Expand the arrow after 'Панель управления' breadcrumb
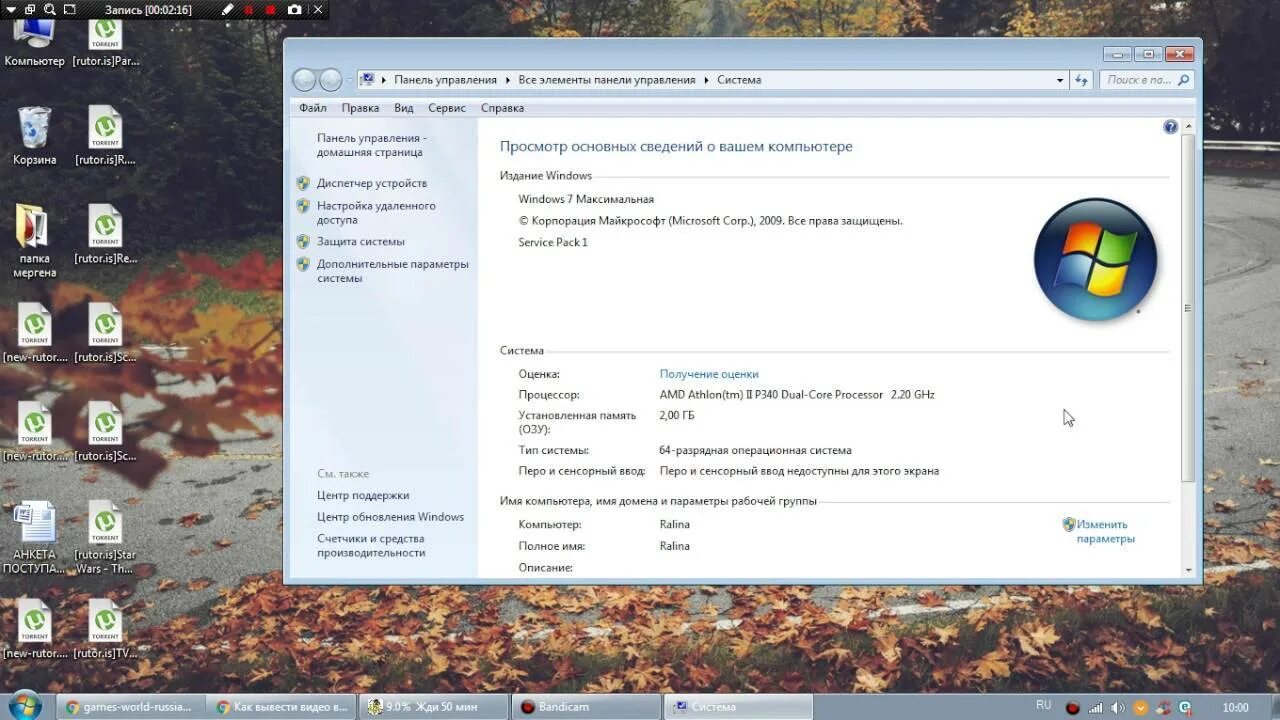 [507, 80]
